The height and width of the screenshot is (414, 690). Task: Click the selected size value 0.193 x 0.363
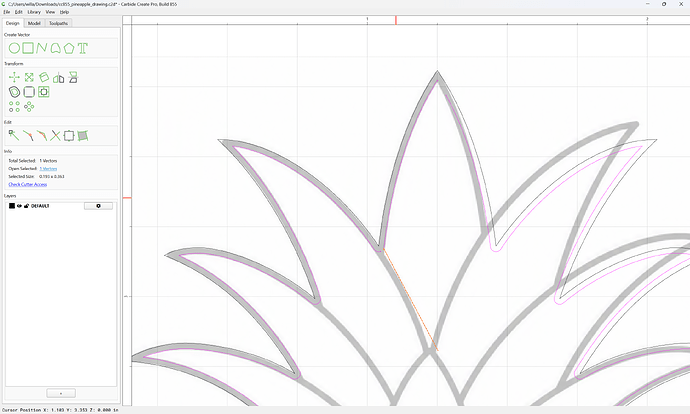click(52, 176)
